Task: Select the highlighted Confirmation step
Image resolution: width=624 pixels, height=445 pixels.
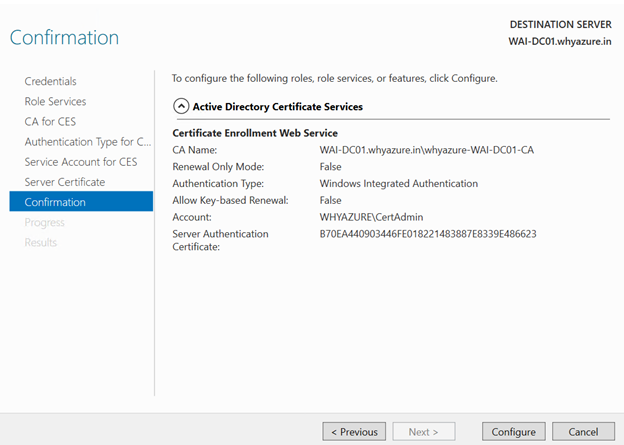Action: coord(81,201)
